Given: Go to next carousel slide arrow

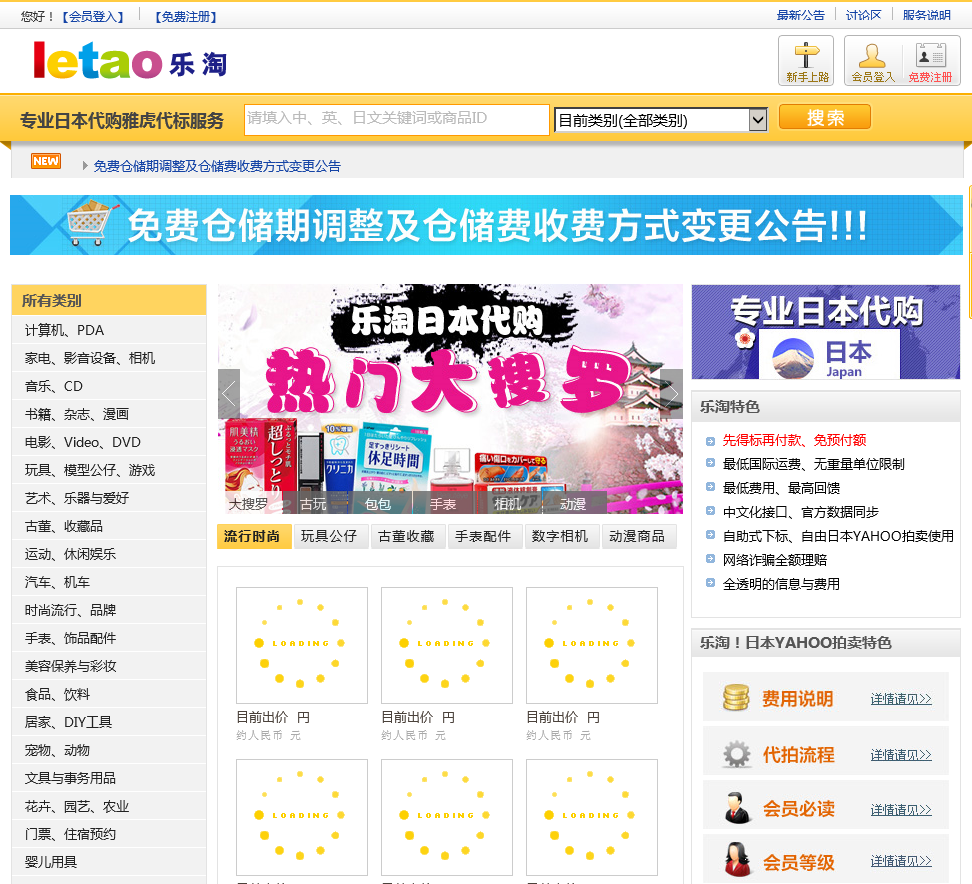Looking at the screenshot, I should click(x=671, y=394).
